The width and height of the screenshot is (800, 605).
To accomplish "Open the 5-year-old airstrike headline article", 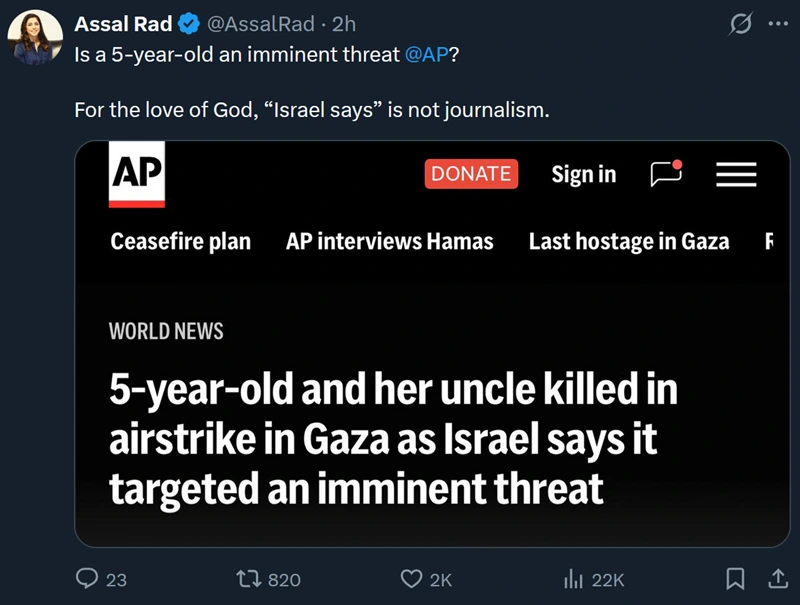I will tap(394, 439).
